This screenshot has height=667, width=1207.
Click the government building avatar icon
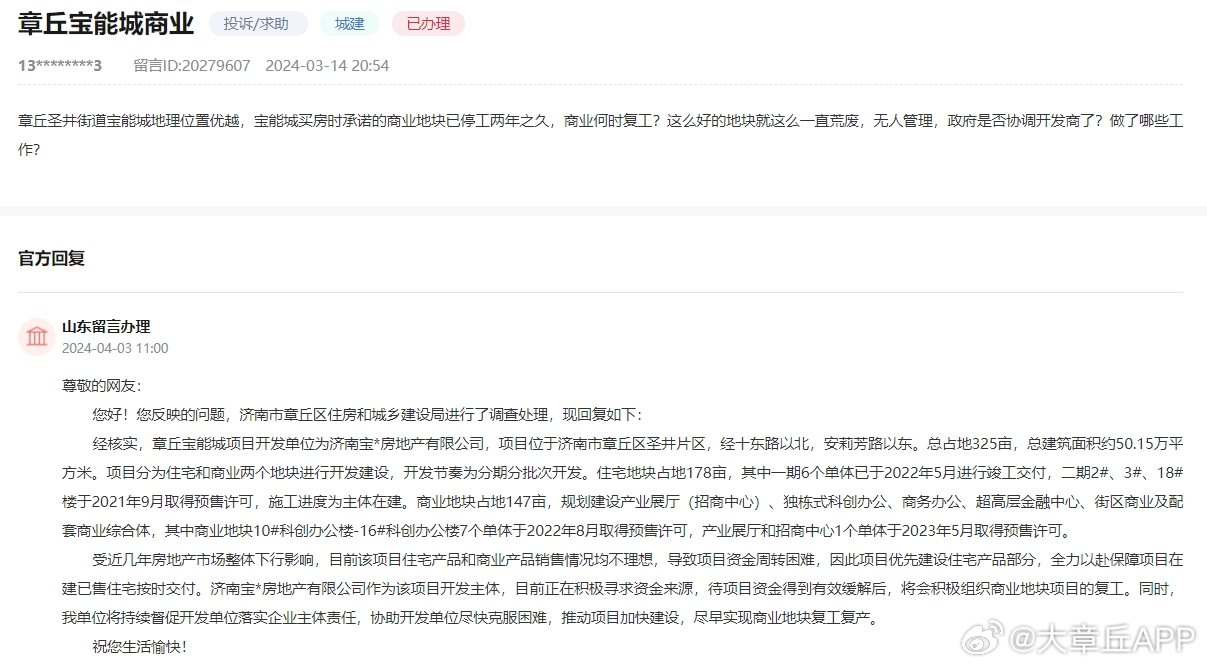pyautogui.click(x=37, y=337)
